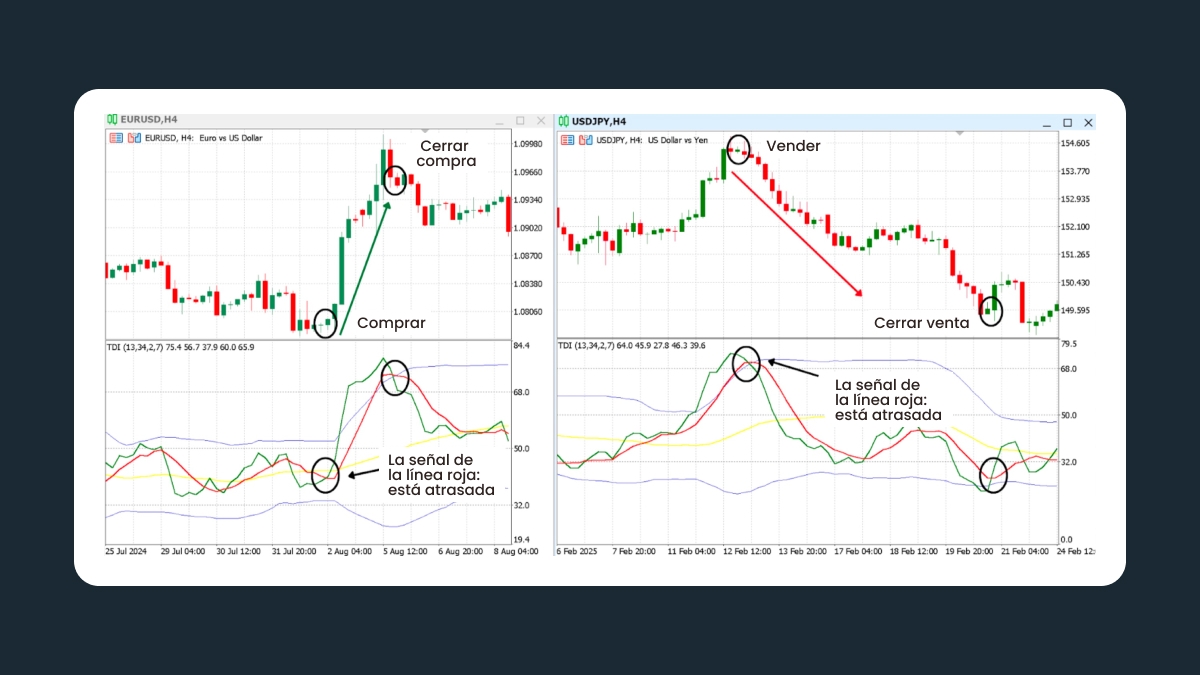This screenshot has width=1200, height=675.
Task: Click the 11 Feb 04:00 time axis label
Action: pyautogui.click(x=691, y=551)
